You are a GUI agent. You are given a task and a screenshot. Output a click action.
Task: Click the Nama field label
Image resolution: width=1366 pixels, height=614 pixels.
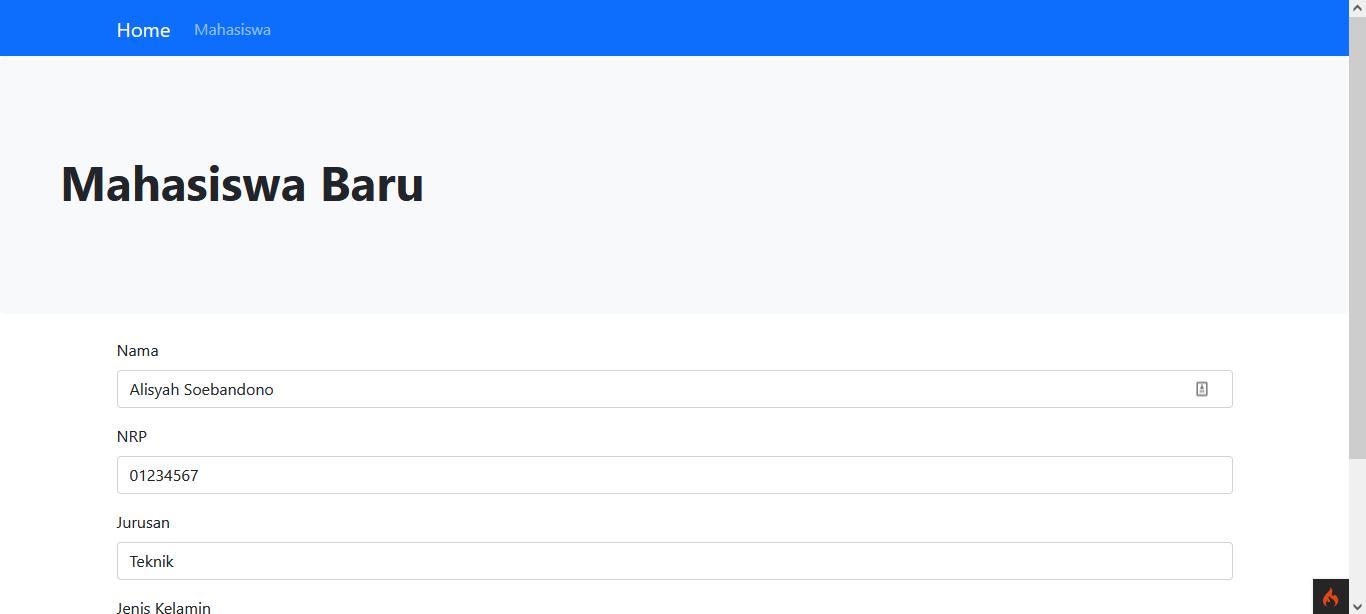[138, 351]
